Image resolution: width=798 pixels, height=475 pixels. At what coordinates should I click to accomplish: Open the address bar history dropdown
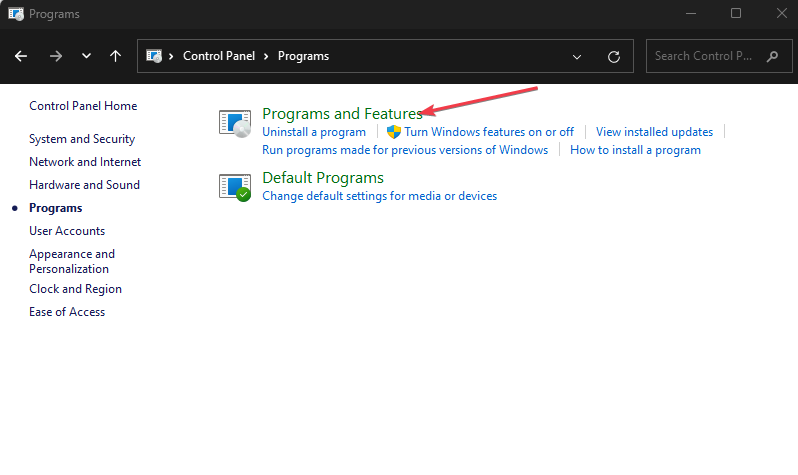(x=577, y=57)
